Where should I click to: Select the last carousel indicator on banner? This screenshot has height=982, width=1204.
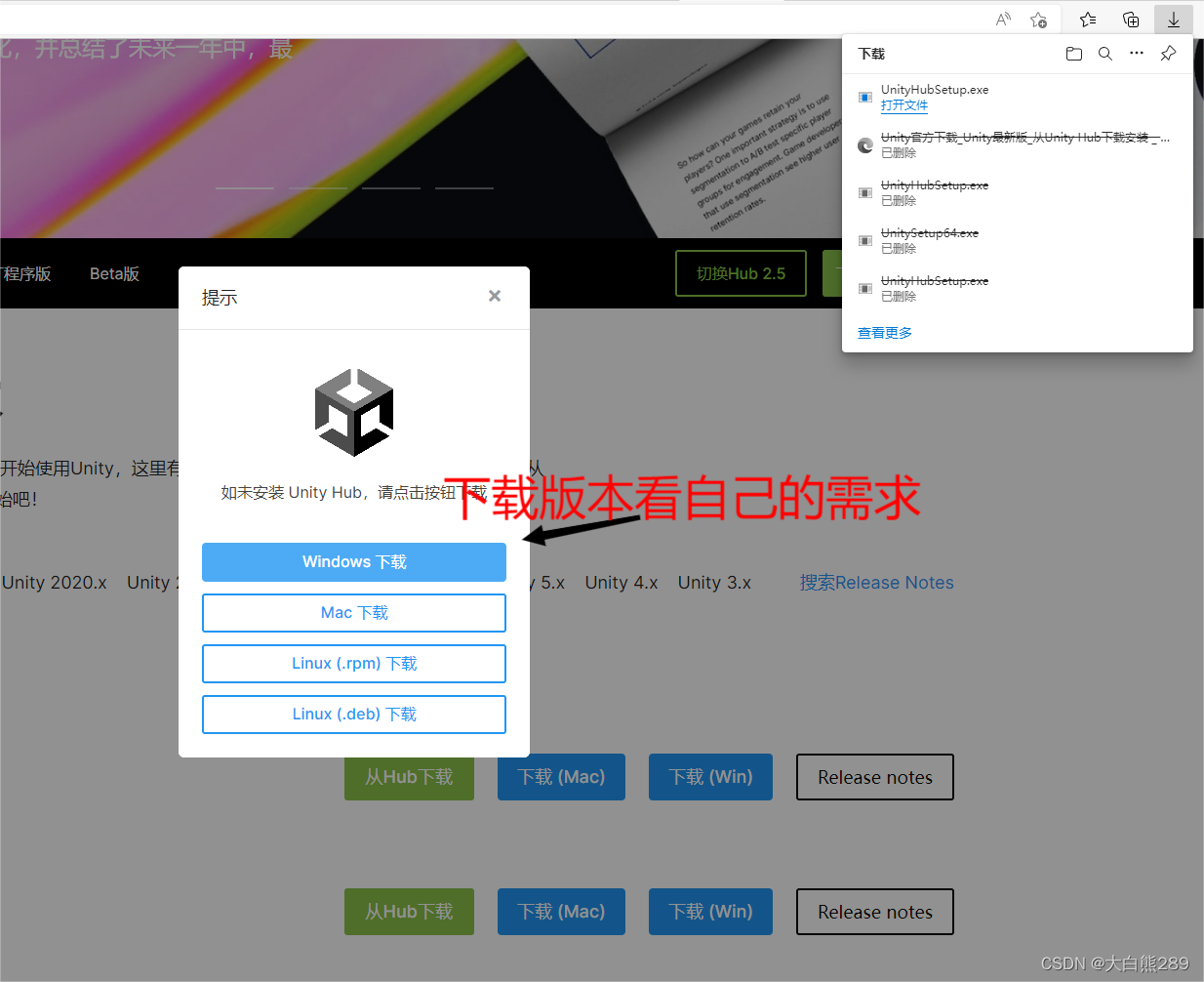coord(464,187)
